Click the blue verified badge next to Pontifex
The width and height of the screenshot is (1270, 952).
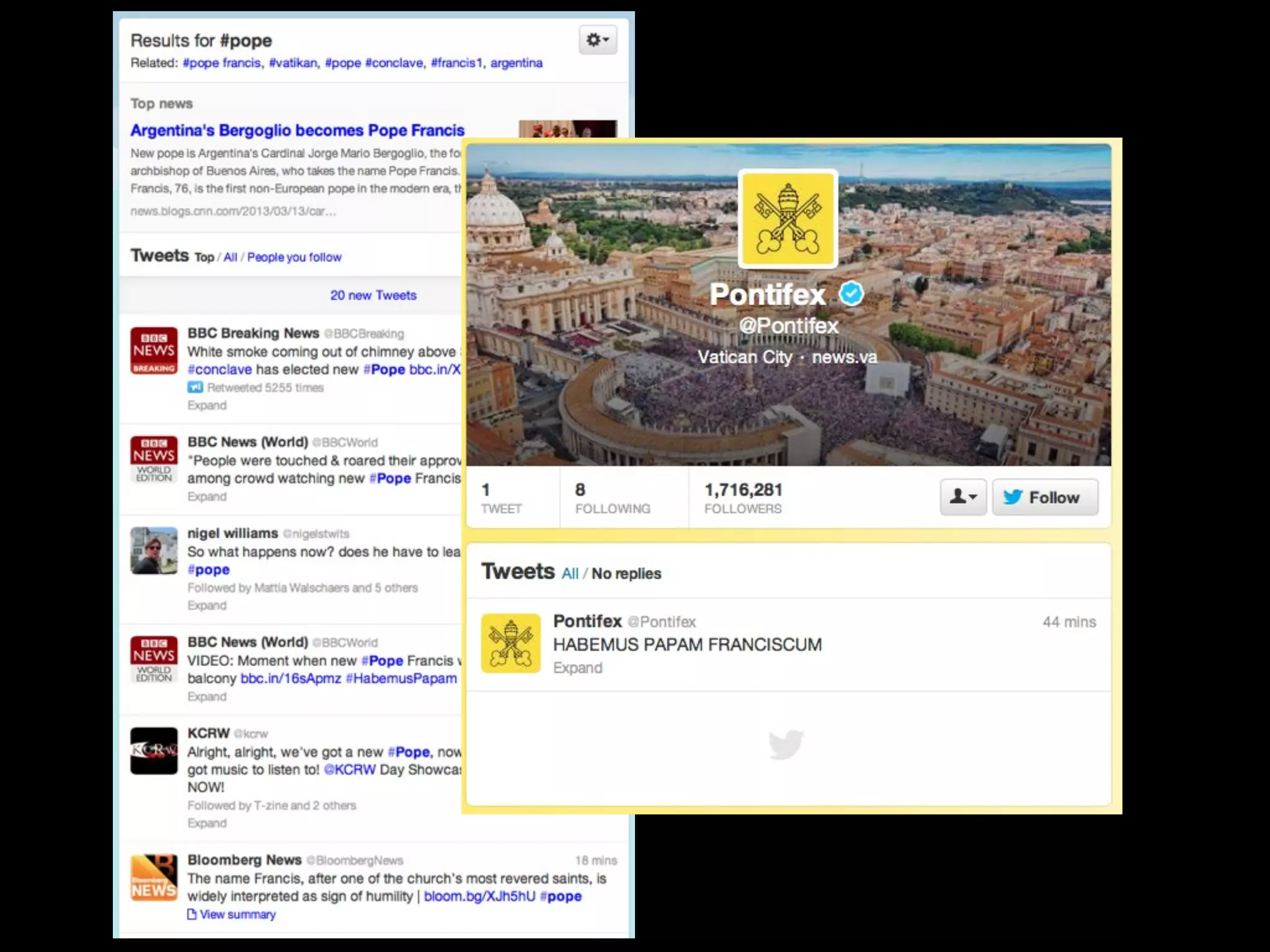[x=851, y=294]
